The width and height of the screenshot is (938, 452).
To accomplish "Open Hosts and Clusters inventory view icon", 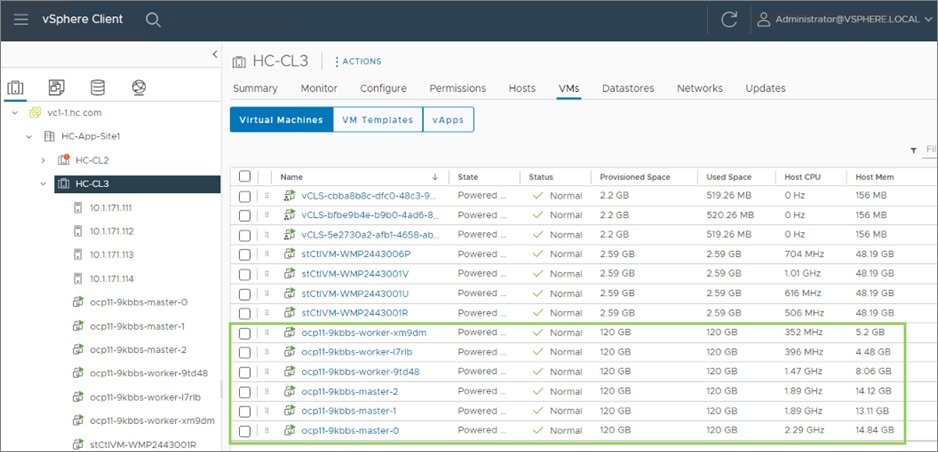I will 15,88.
